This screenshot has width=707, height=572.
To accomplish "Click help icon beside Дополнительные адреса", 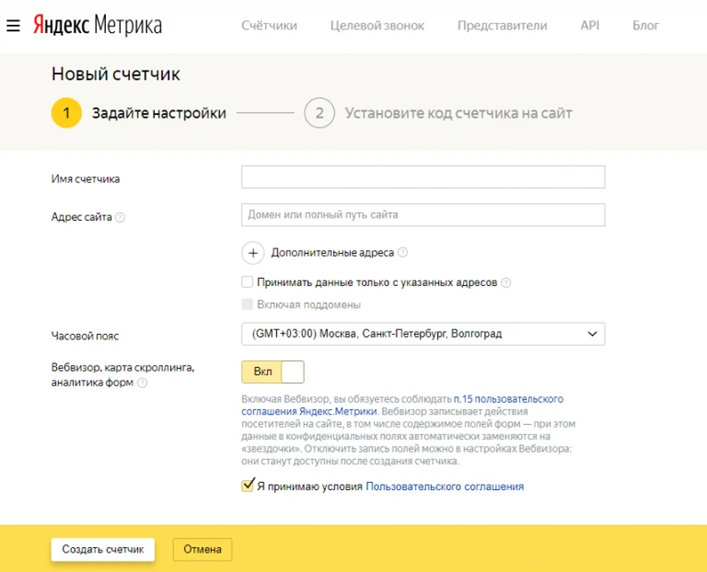I will click(x=403, y=253).
